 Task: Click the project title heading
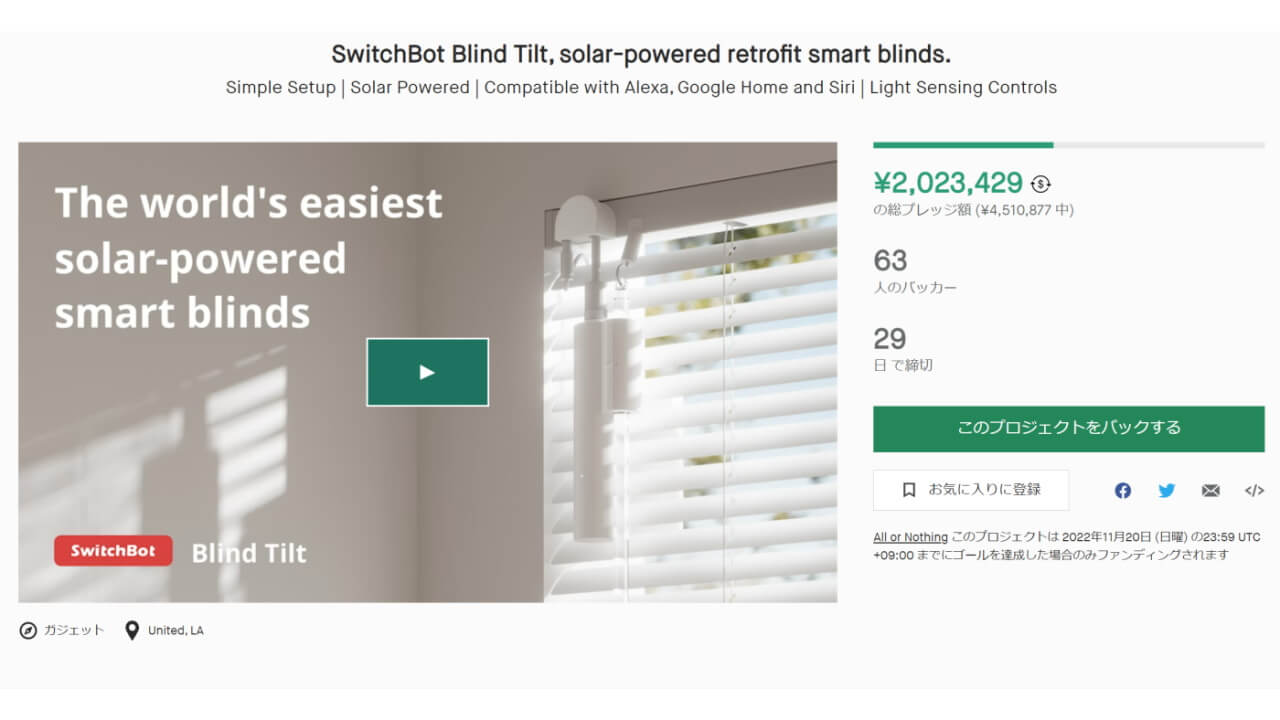coord(641,54)
